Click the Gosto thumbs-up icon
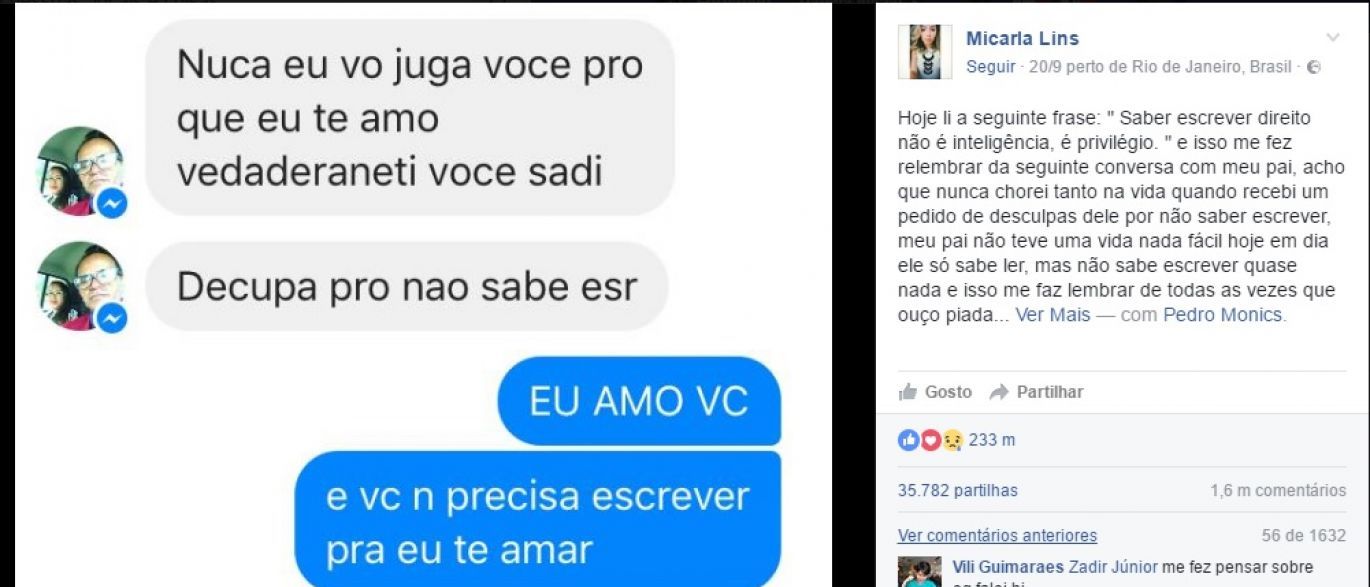The image size is (1370, 587). 908,392
